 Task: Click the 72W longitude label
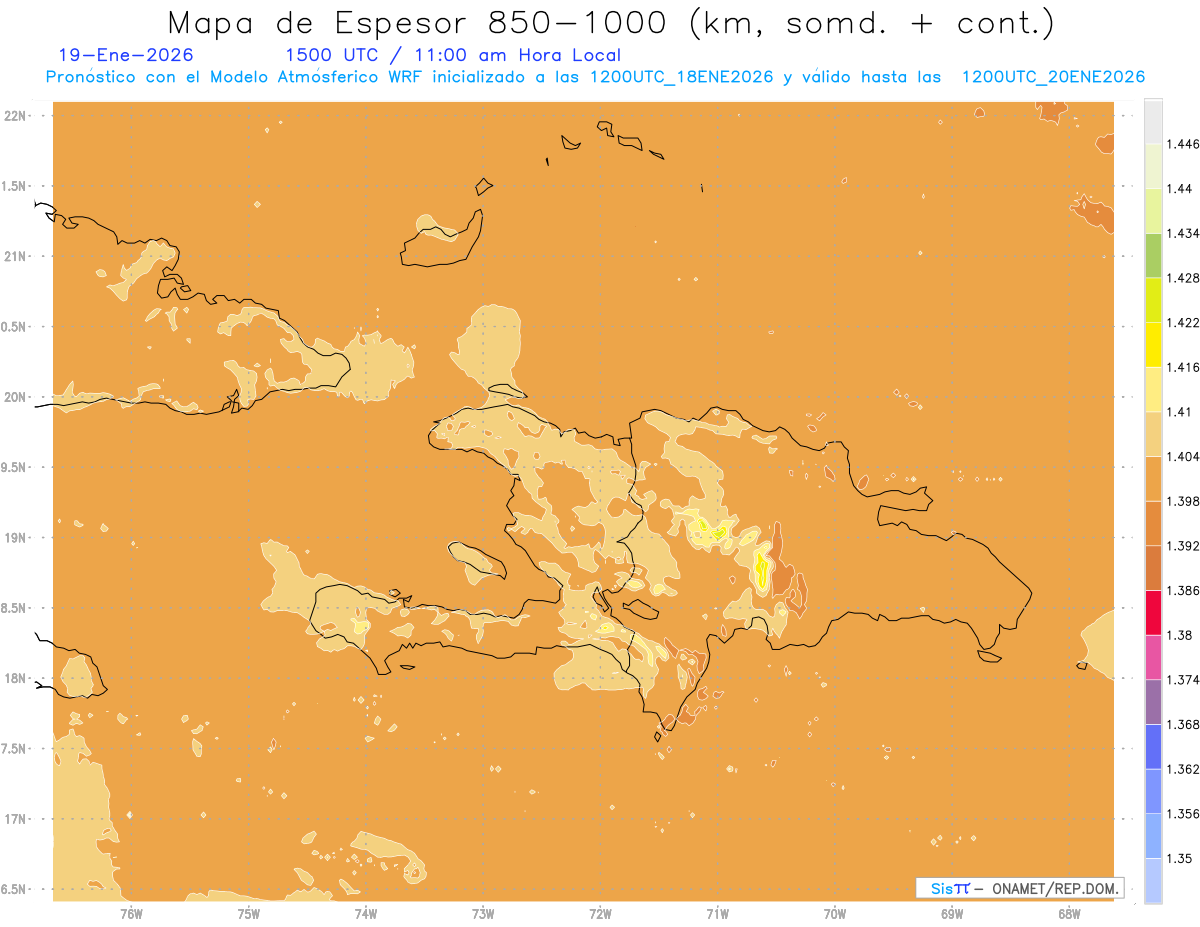tap(600, 914)
